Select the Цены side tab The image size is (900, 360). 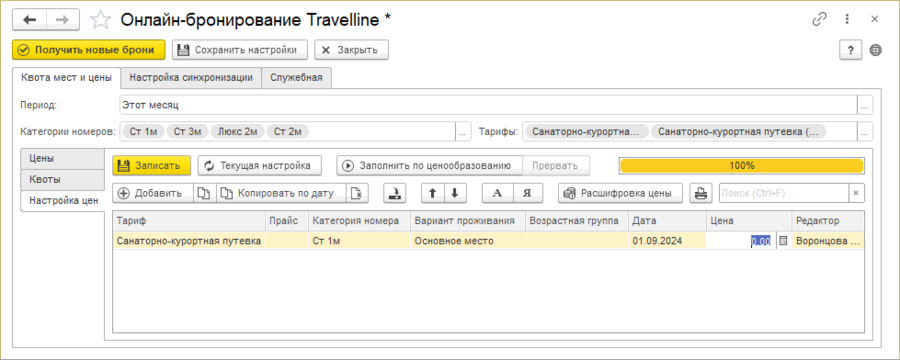point(63,158)
